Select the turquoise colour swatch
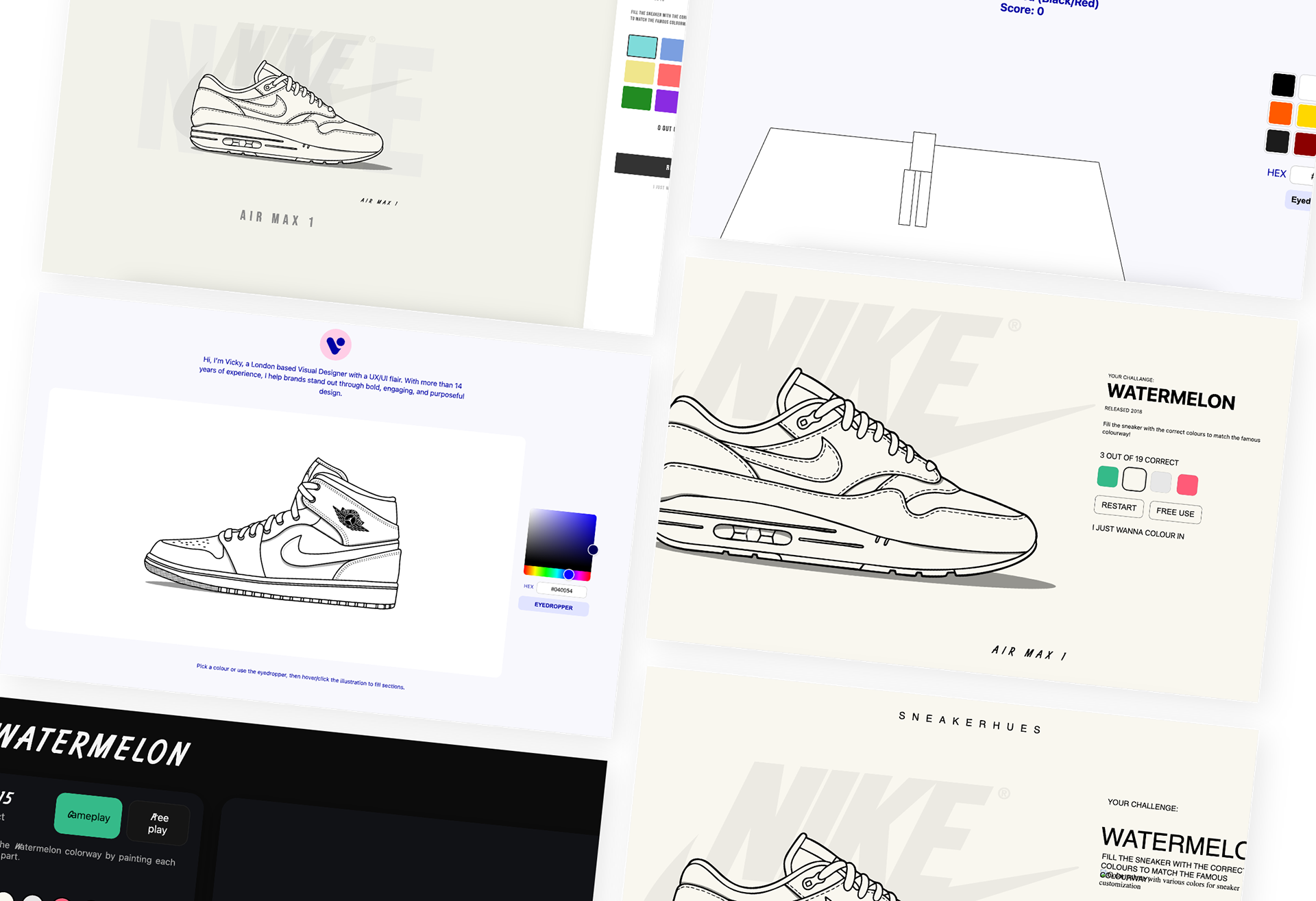Viewport: 1316px width, 901px height. [642, 47]
